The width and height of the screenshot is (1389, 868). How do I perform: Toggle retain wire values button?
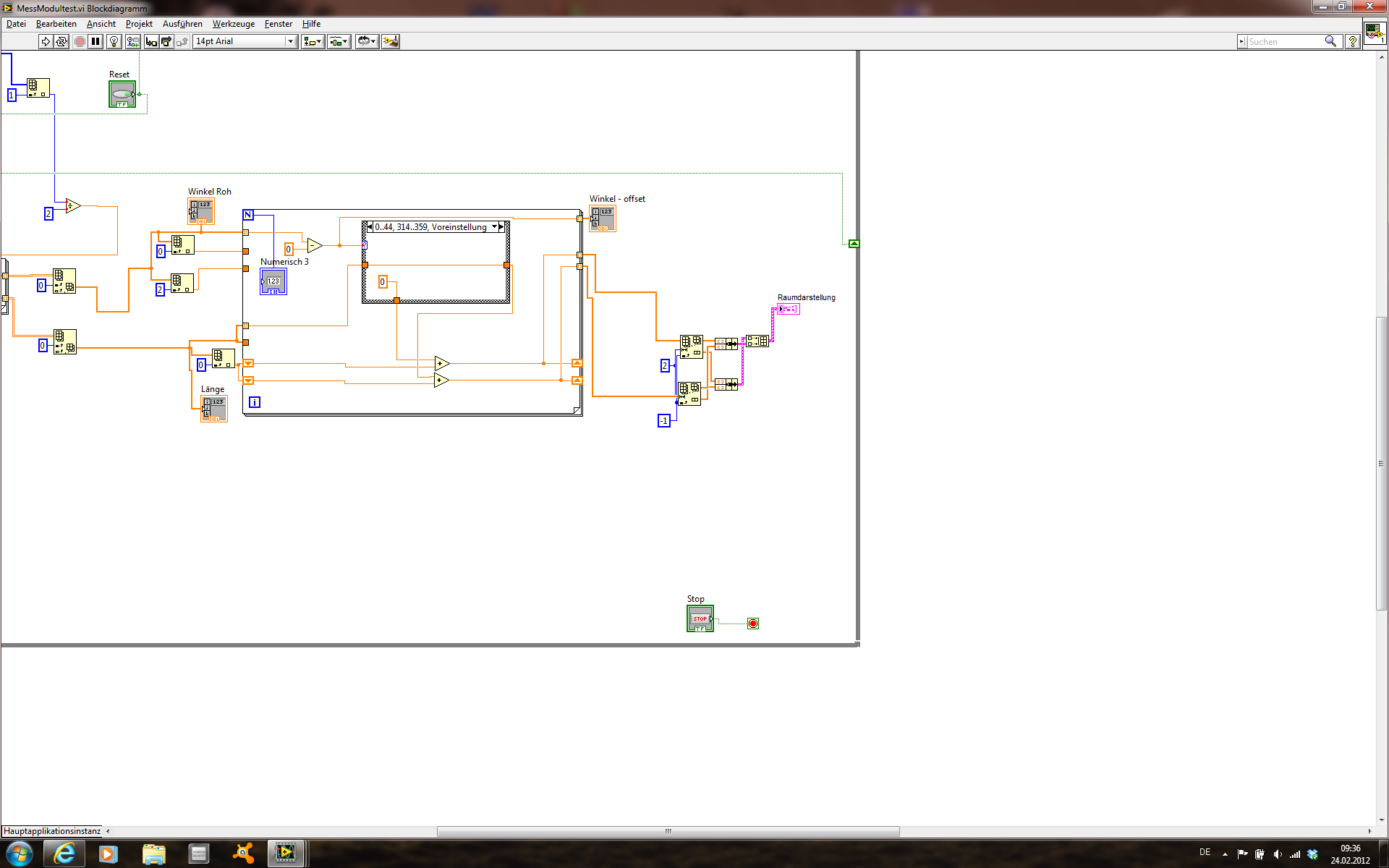click(132, 42)
